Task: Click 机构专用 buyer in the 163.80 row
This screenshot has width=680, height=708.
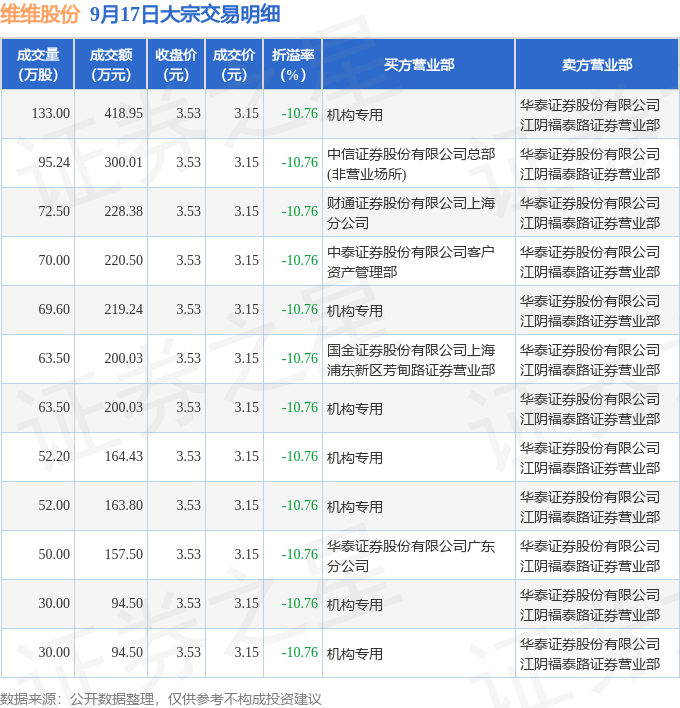Action: tap(355, 507)
